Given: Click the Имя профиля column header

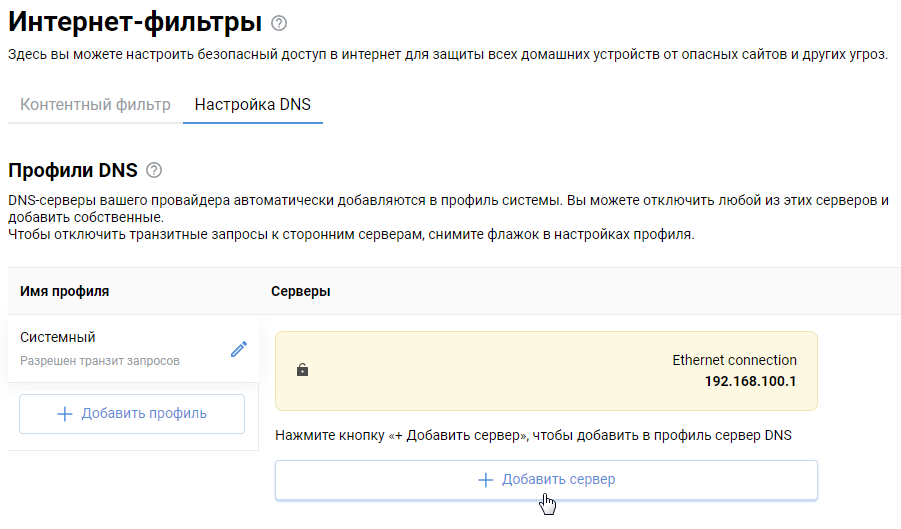Looking at the screenshot, I should (65, 291).
